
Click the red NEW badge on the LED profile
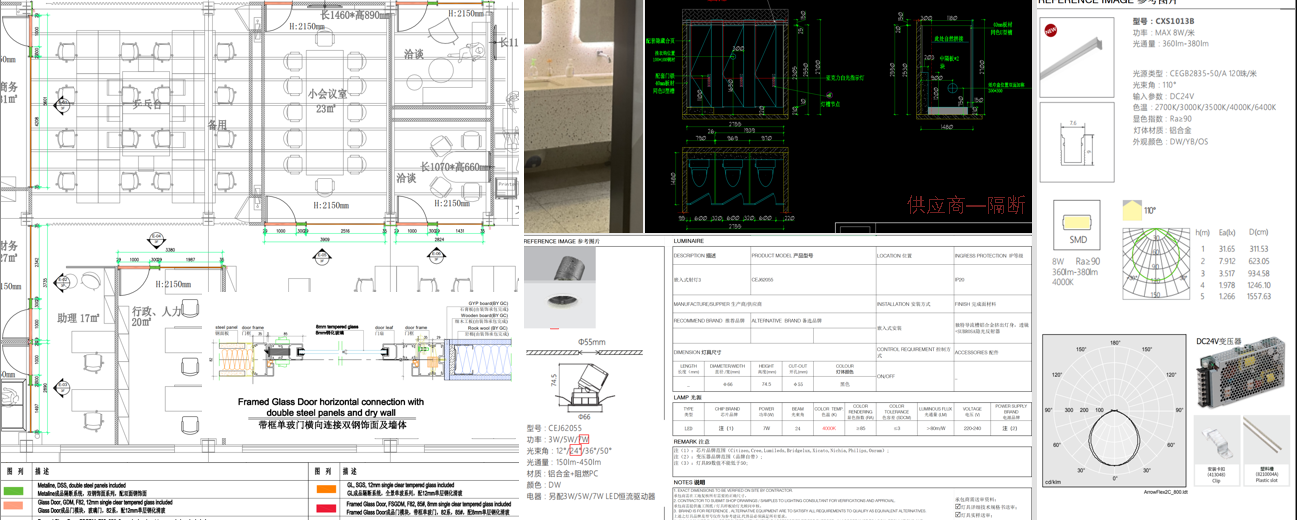(x=1050, y=31)
